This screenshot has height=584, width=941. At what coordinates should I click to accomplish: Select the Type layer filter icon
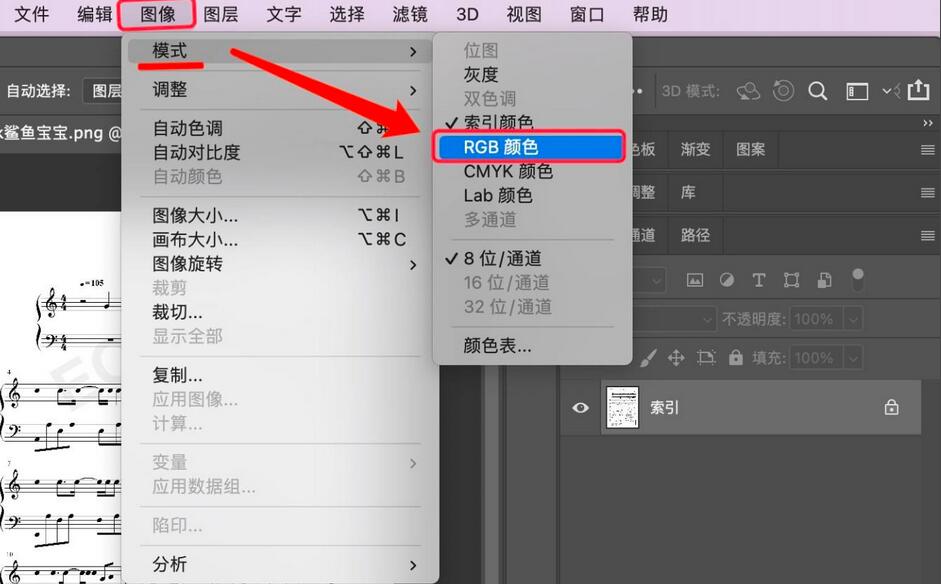pyautogui.click(x=758, y=280)
